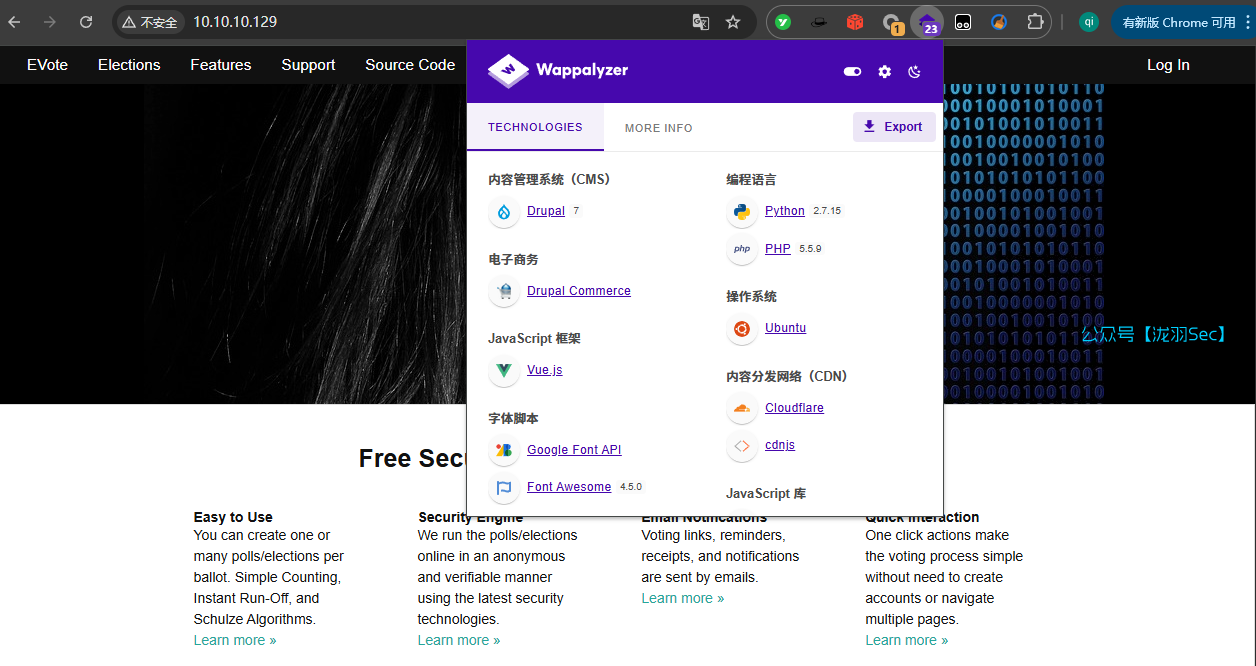Click the Drupal icon
The height and width of the screenshot is (666, 1256).
[504, 212]
